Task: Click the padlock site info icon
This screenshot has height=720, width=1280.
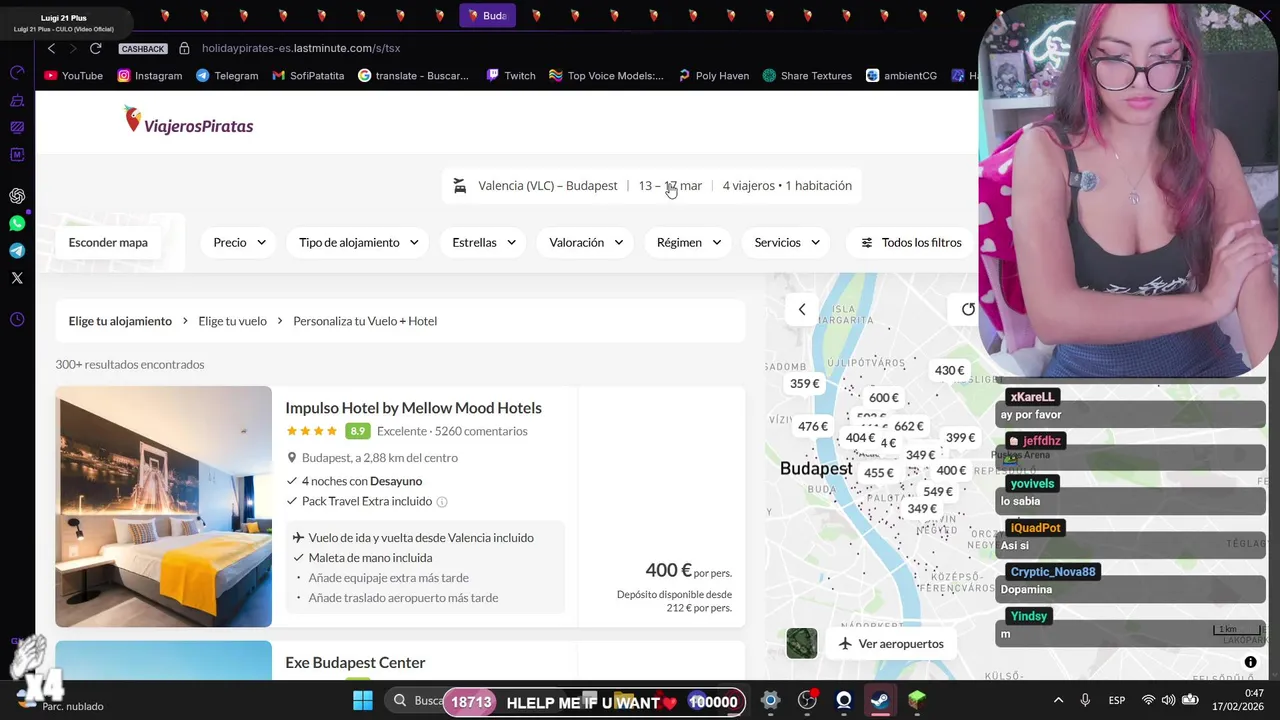Action: (x=184, y=48)
